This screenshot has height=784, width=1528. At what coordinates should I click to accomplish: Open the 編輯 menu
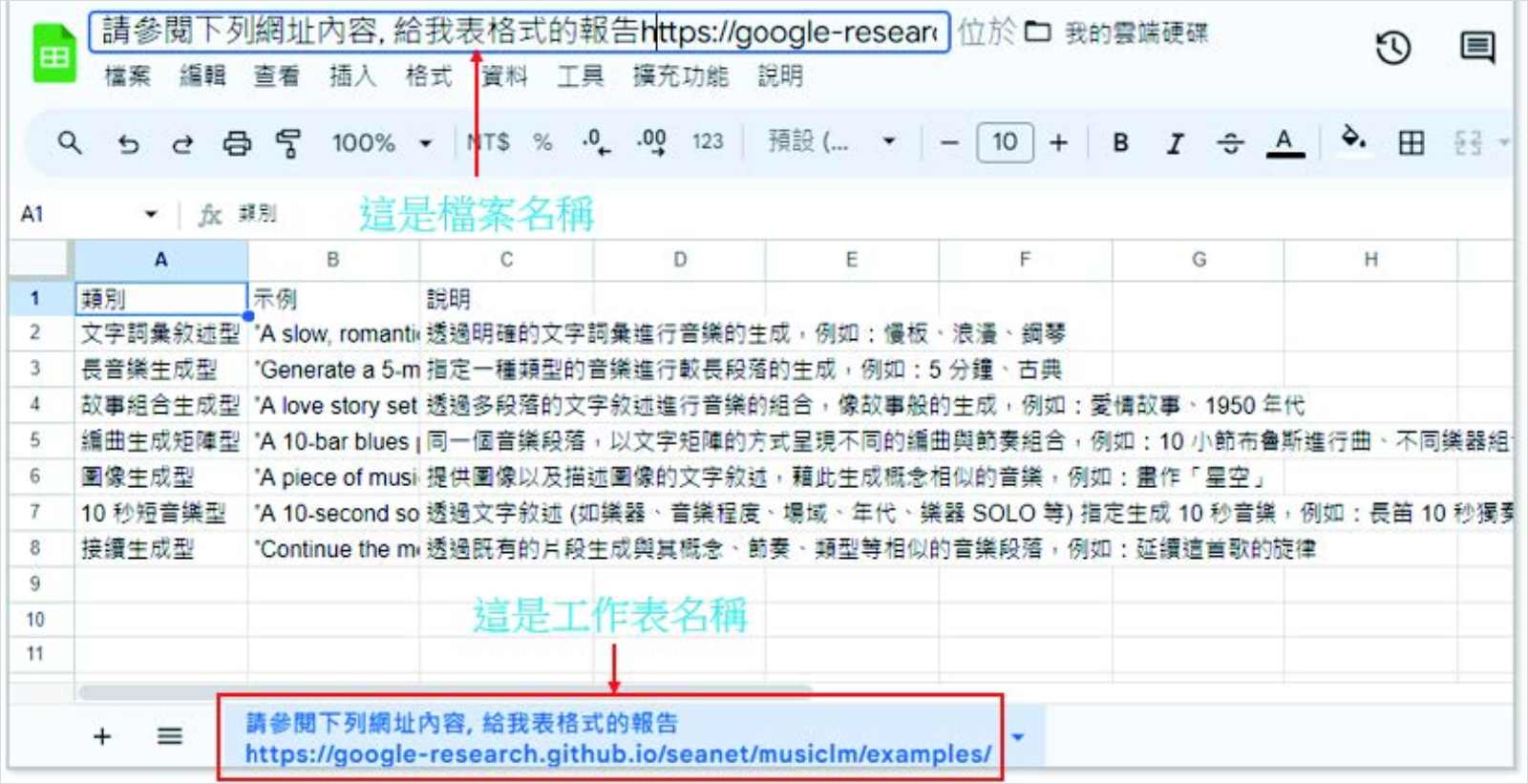pyautogui.click(x=202, y=76)
